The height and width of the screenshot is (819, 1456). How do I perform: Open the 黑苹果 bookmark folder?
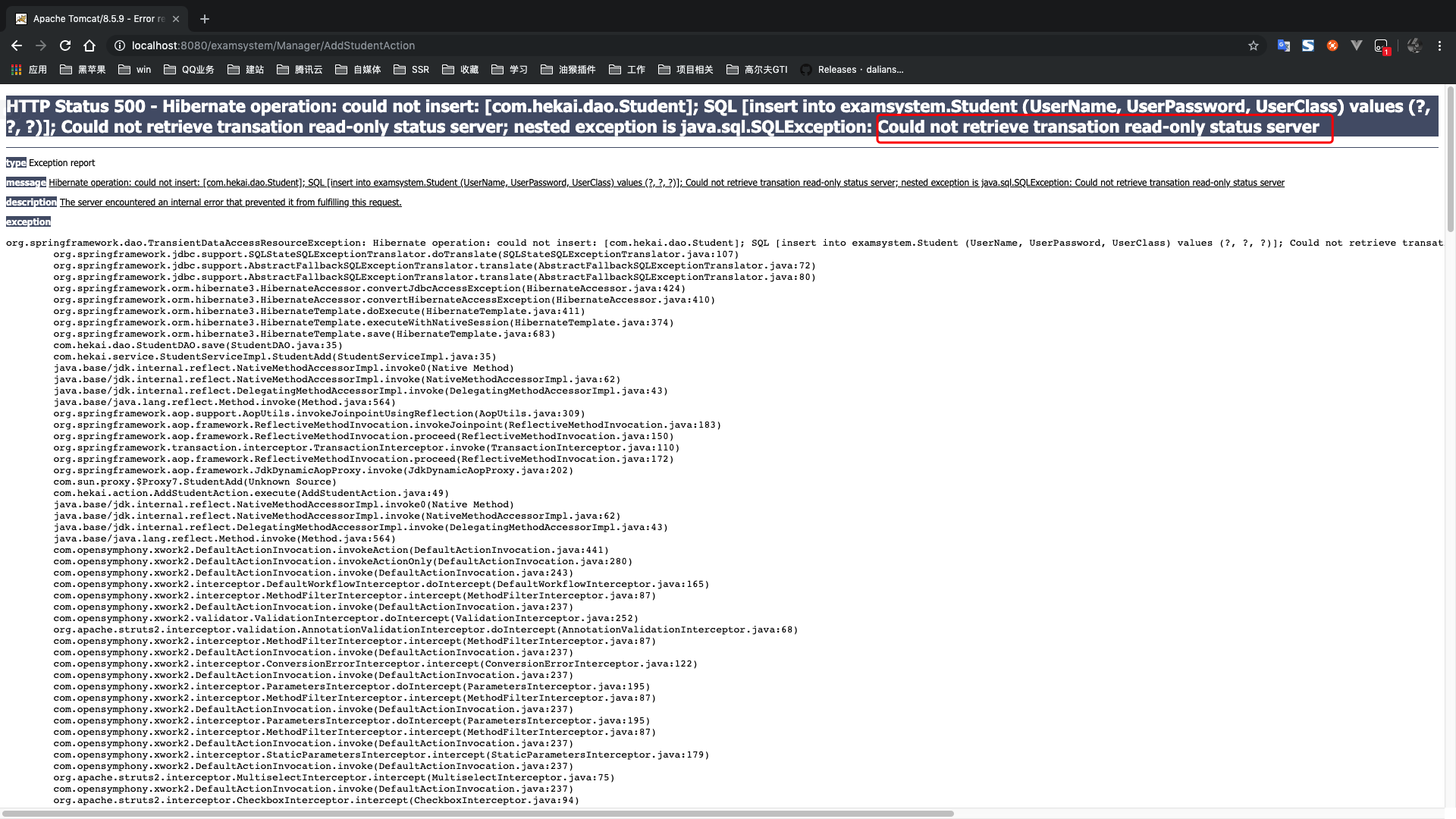83,70
